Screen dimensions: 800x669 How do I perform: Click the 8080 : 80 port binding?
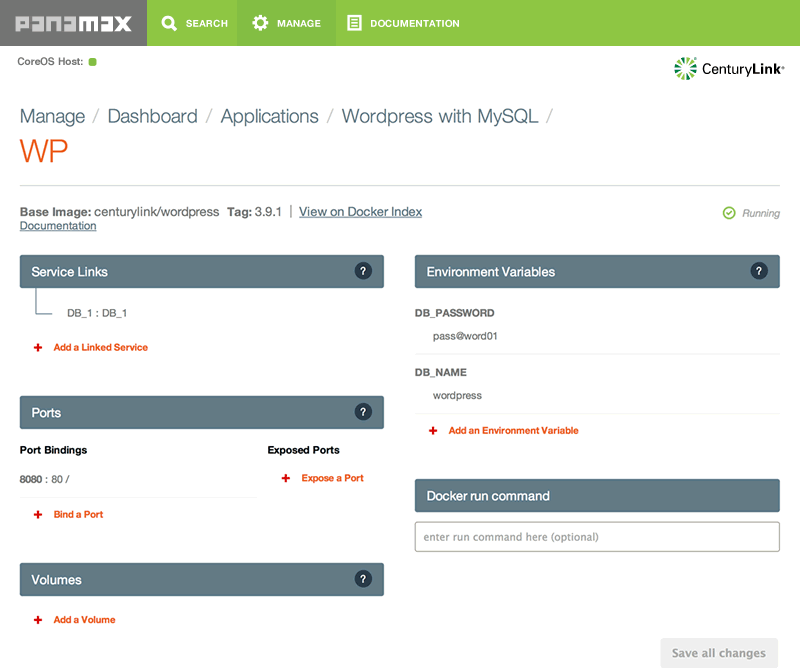coord(44,479)
